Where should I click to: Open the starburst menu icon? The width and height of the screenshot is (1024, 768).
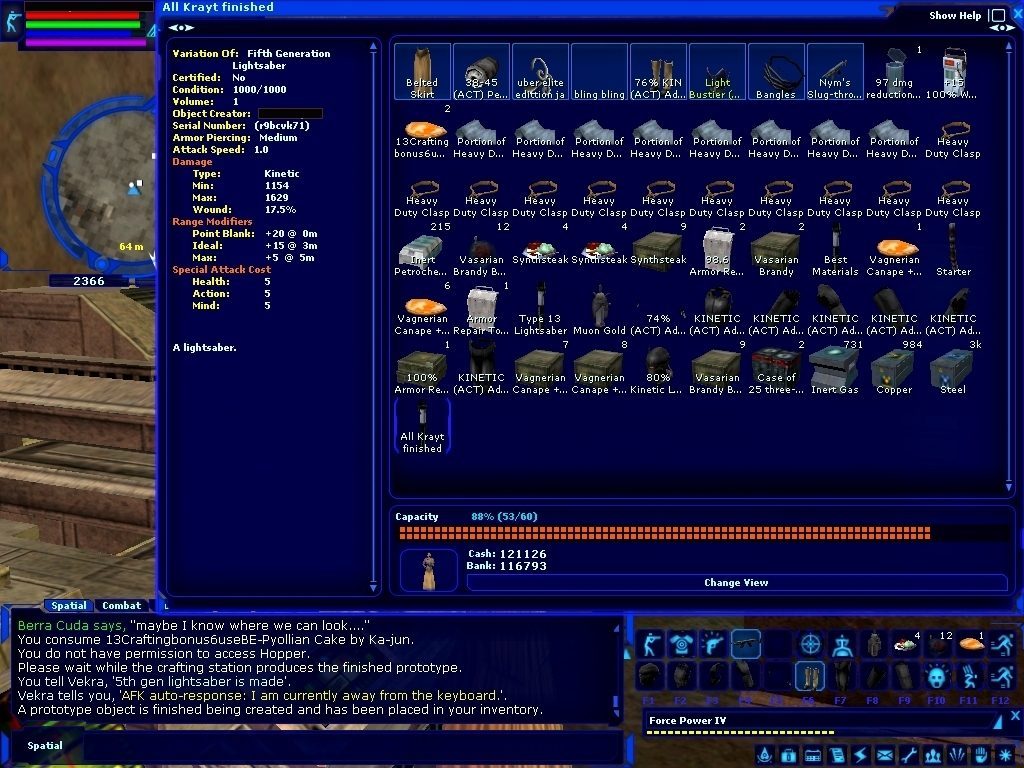coord(1006,756)
